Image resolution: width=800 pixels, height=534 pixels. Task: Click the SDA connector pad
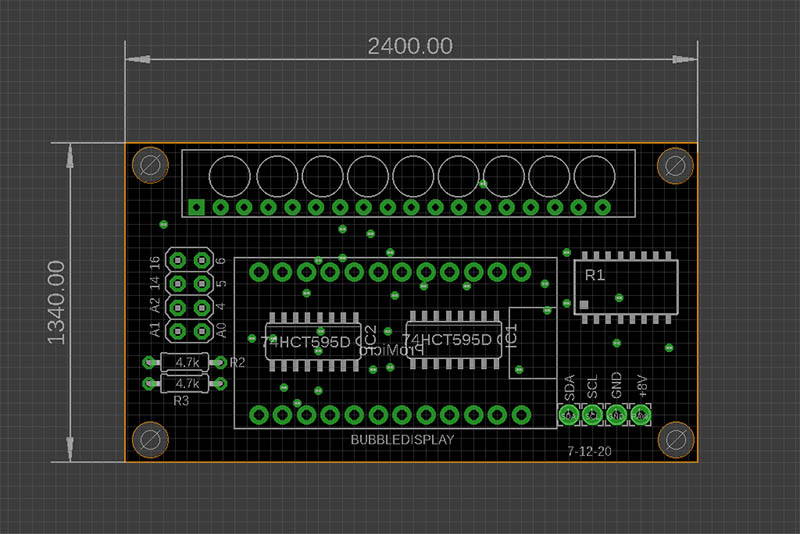pyautogui.click(x=569, y=414)
